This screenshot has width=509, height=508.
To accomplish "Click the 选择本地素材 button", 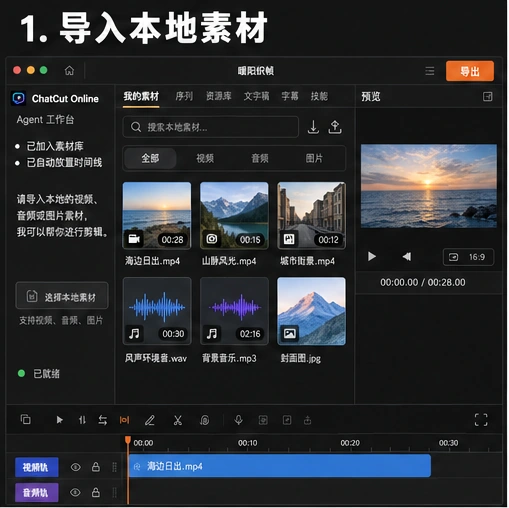I will [62, 296].
